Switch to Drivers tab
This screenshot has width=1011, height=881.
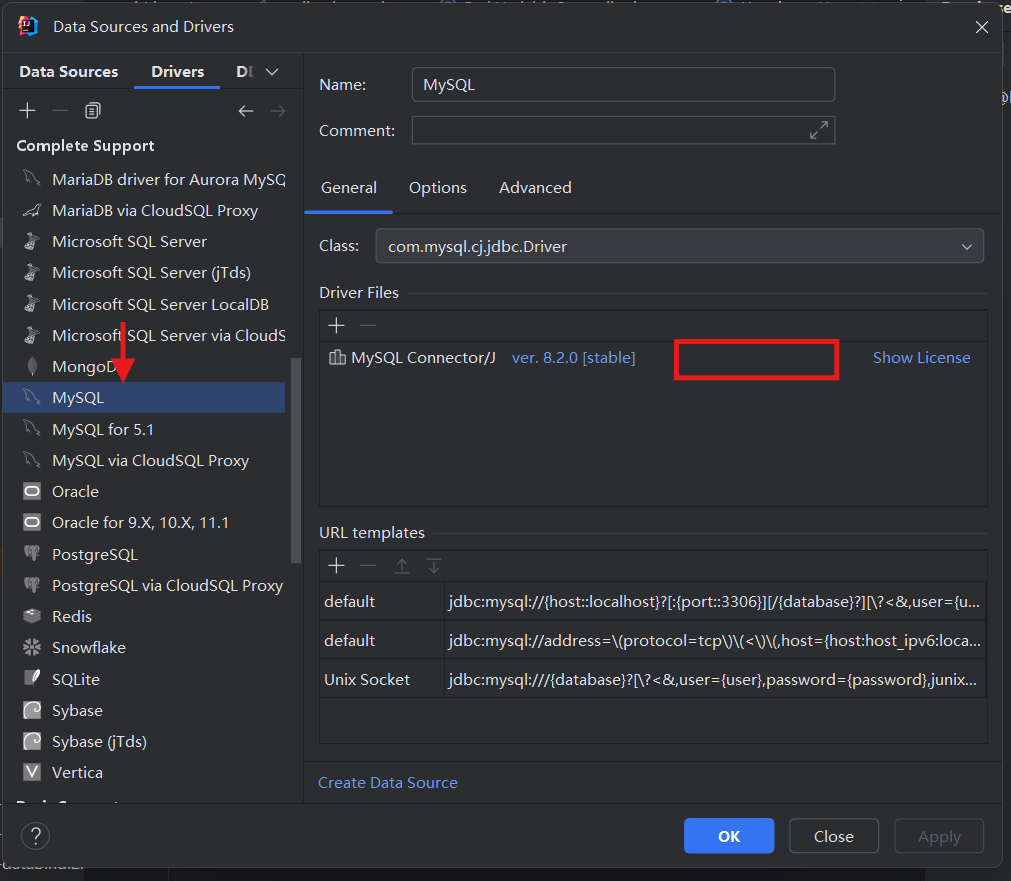pos(177,72)
